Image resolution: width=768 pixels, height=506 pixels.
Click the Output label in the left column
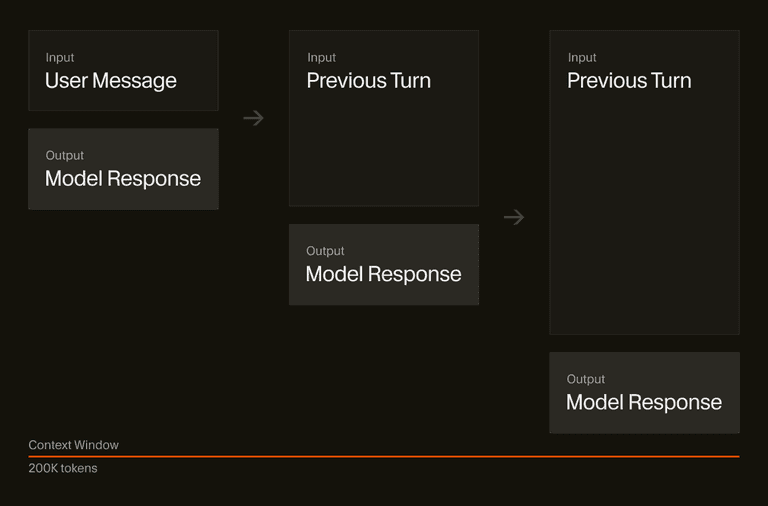tap(65, 155)
